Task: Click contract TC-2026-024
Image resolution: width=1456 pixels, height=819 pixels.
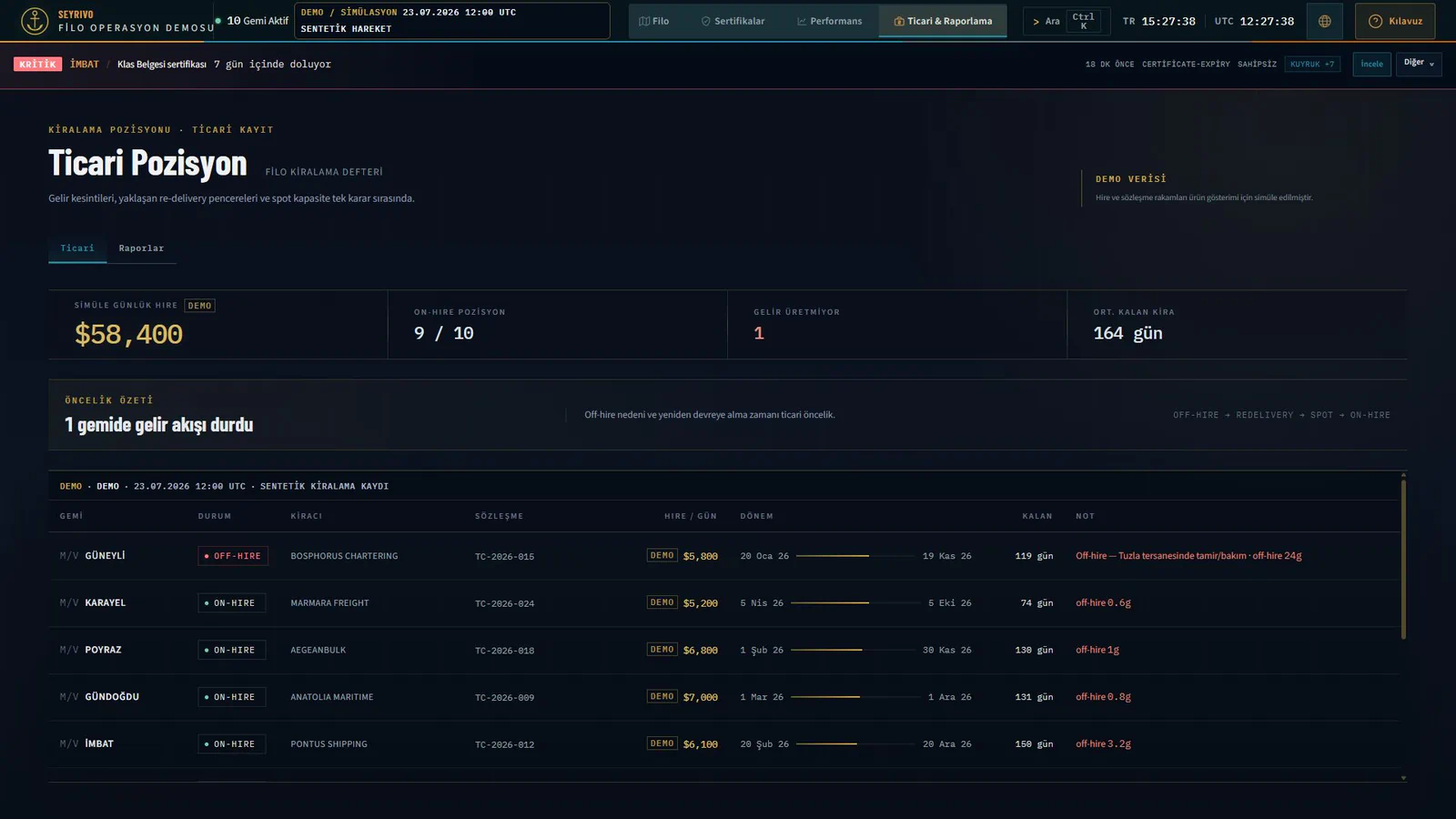Action: pyautogui.click(x=504, y=603)
